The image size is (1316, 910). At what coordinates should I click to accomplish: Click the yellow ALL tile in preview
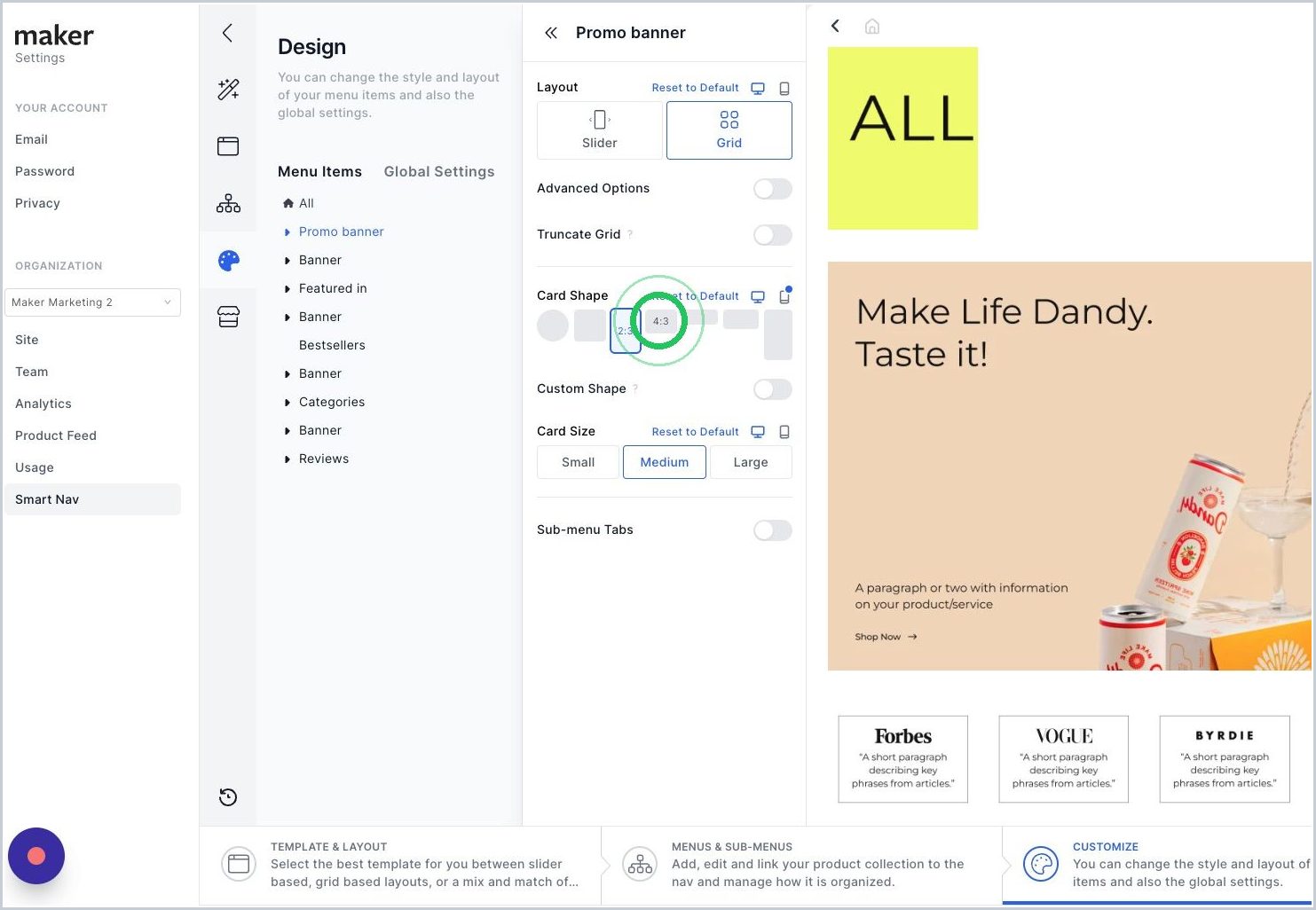[902, 138]
